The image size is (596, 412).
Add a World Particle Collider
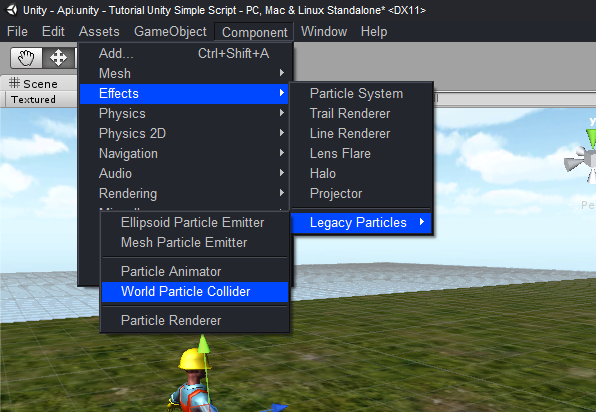tap(195, 292)
